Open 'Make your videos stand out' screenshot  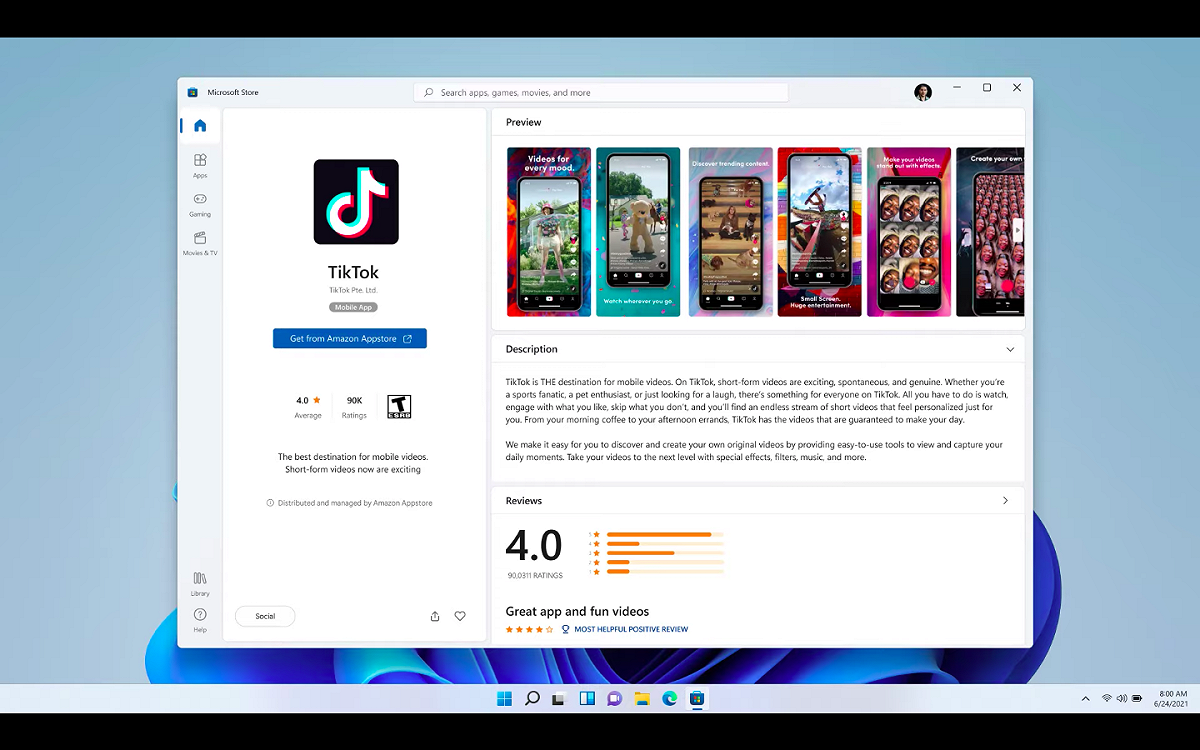(x=909, y=232)
